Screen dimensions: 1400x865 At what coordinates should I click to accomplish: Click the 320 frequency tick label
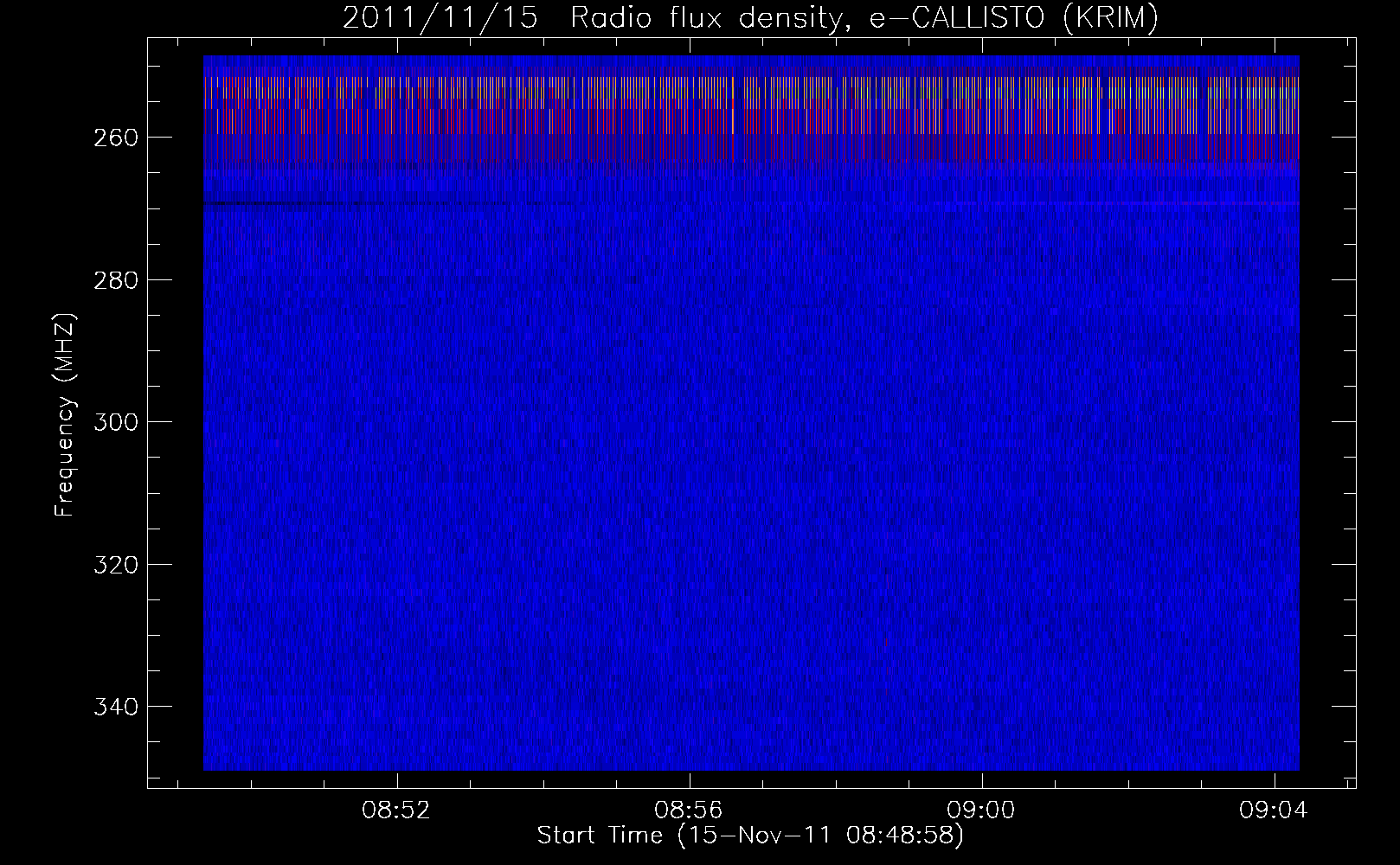click(x=115, y=565)
